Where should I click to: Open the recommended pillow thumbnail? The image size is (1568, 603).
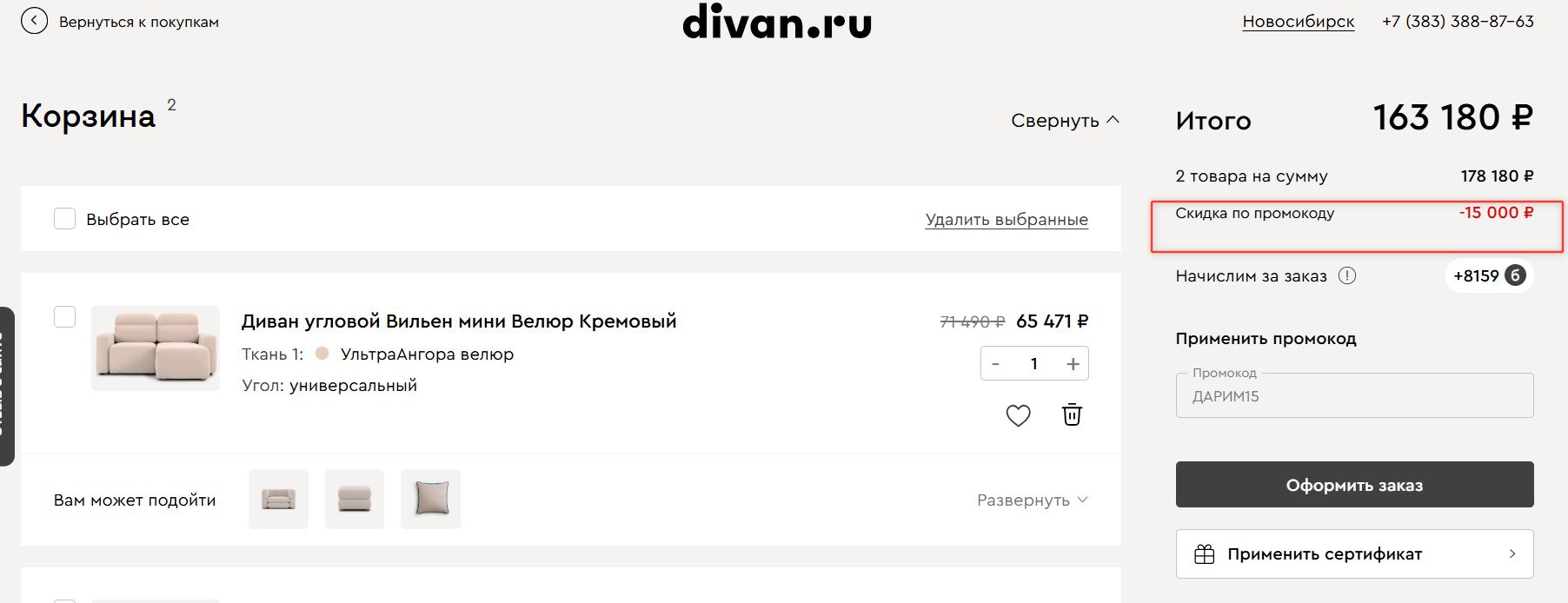pos(431,499)
